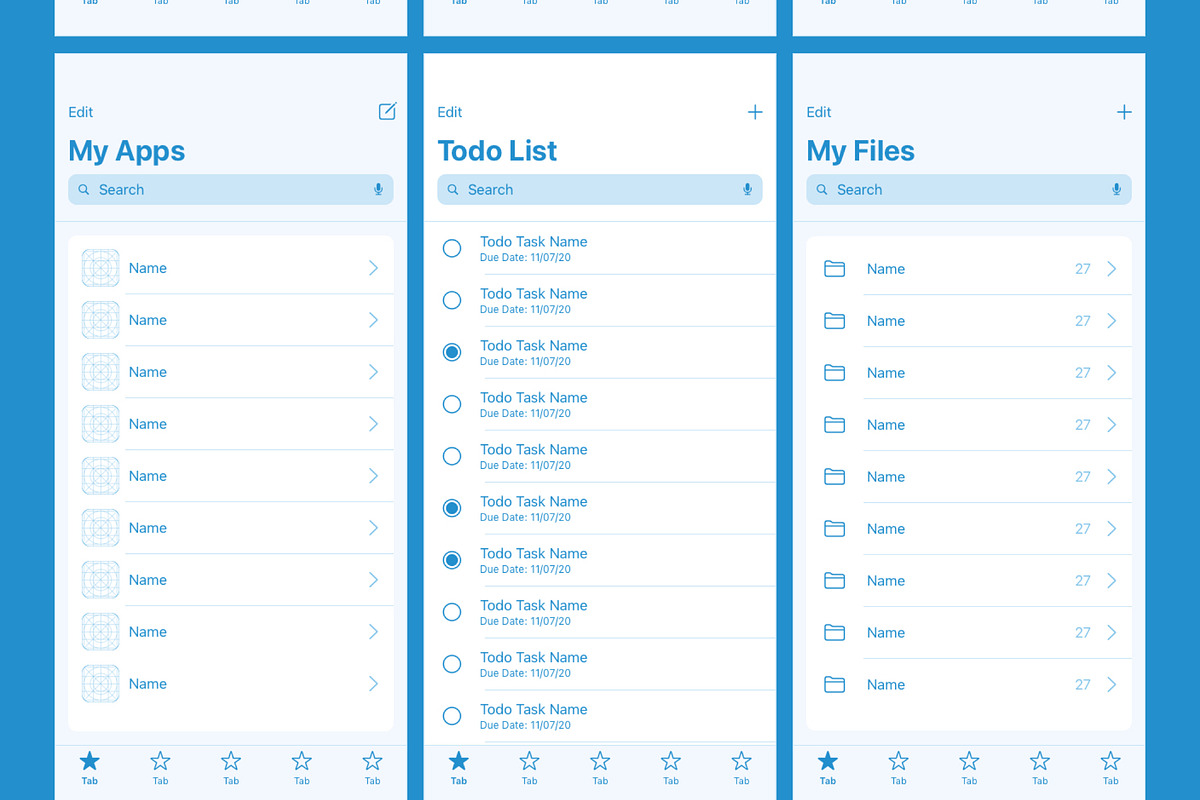Tap the fourth folder icon in My Files
The height and width of the screenshot is (800, 1200).
coord(834,424)
